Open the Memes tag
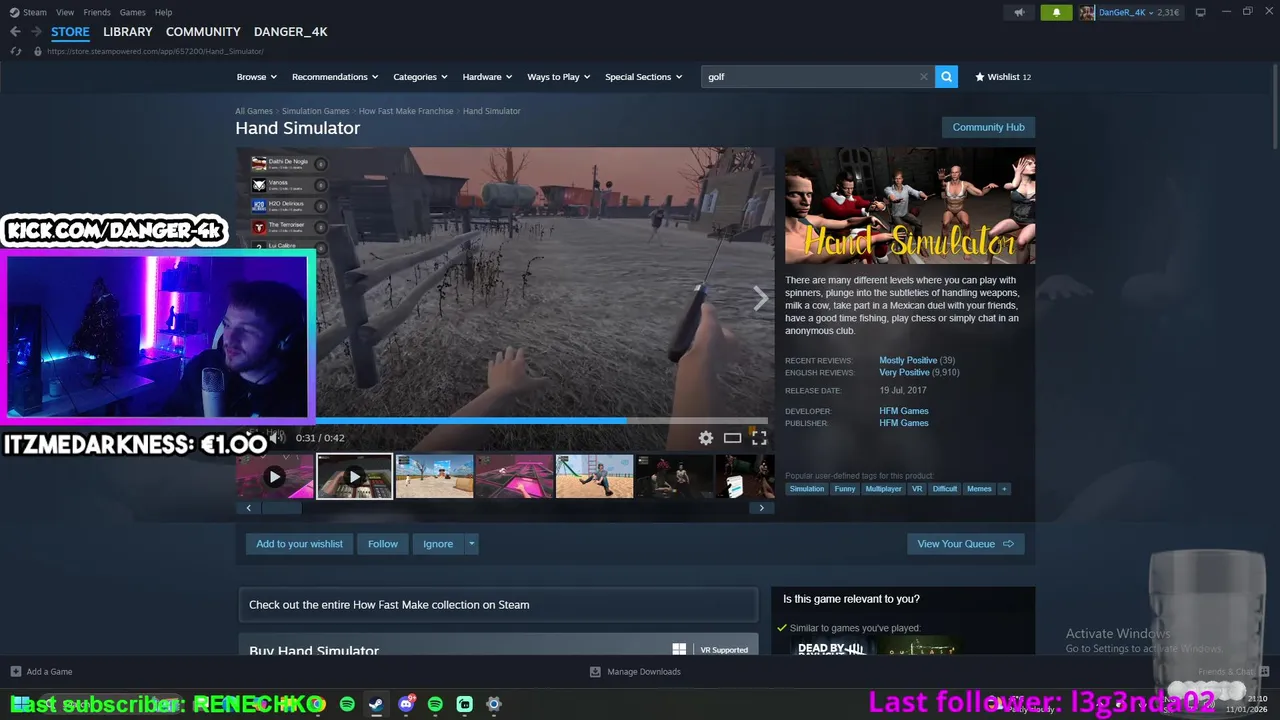 979,489
